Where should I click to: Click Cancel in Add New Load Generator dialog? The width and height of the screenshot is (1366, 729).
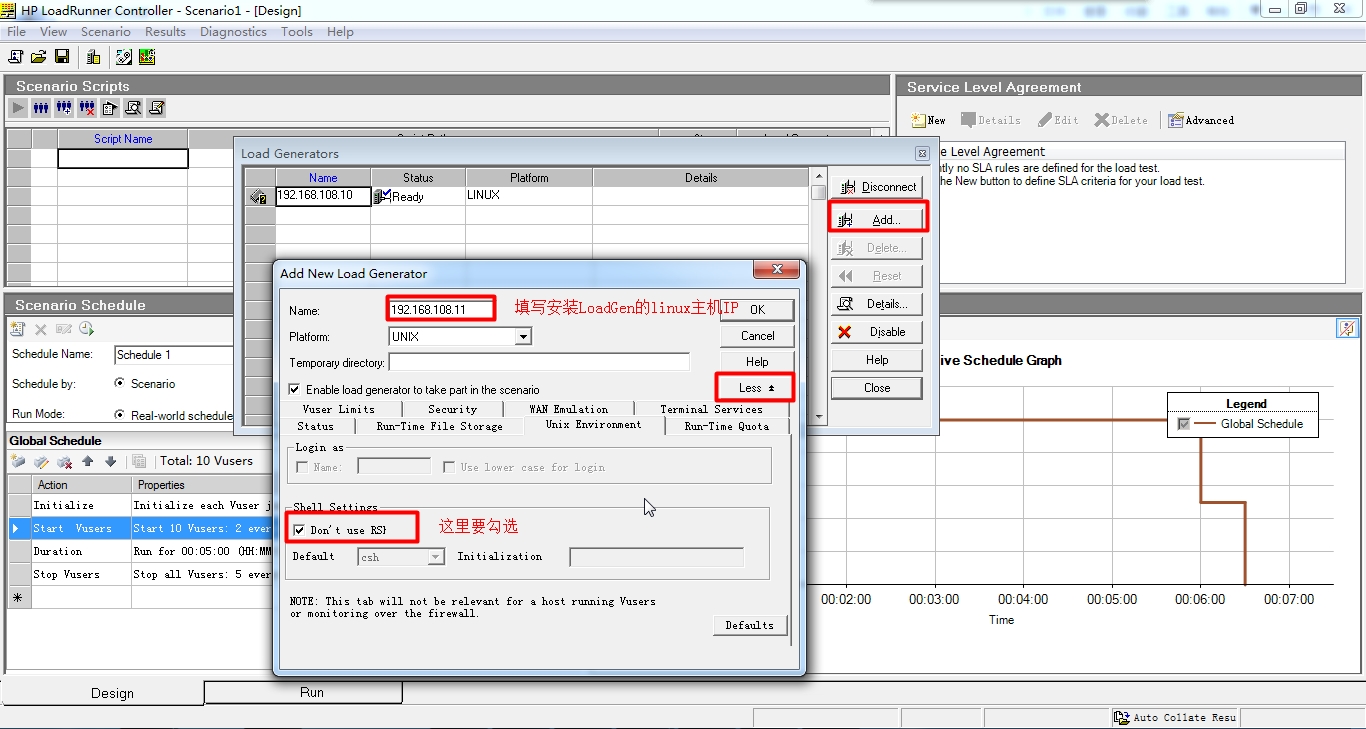[757, 336]
